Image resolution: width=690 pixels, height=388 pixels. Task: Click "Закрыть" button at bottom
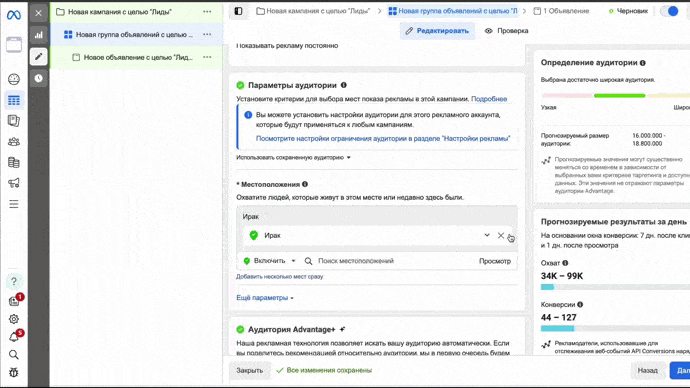pos(250,370)
